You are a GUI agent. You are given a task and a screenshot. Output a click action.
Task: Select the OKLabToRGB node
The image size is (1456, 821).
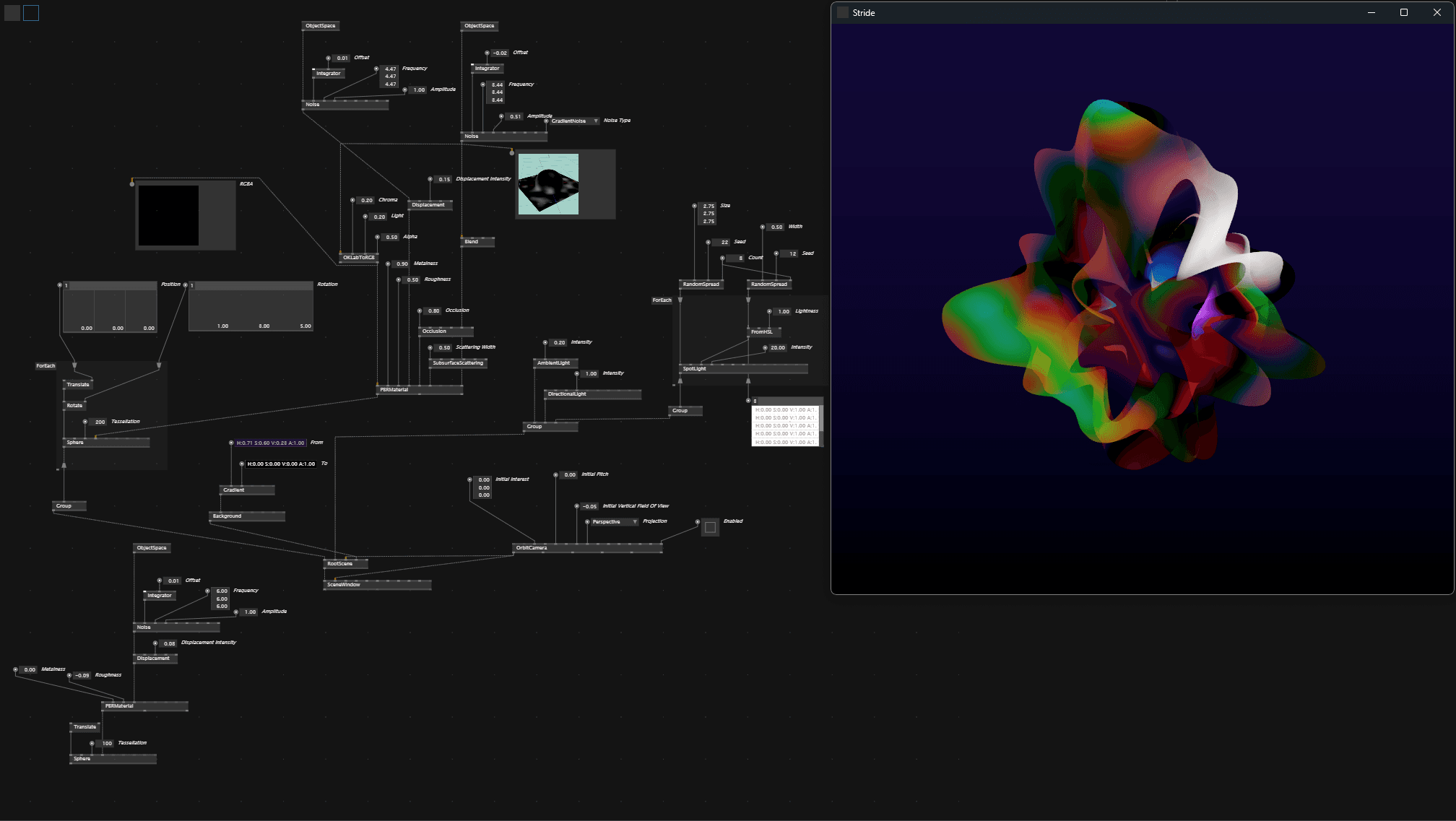358,258
